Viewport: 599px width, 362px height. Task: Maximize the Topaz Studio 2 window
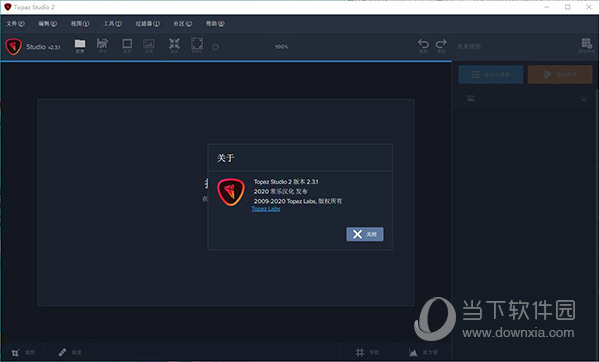pyautogui.click(x=568, y=7)
